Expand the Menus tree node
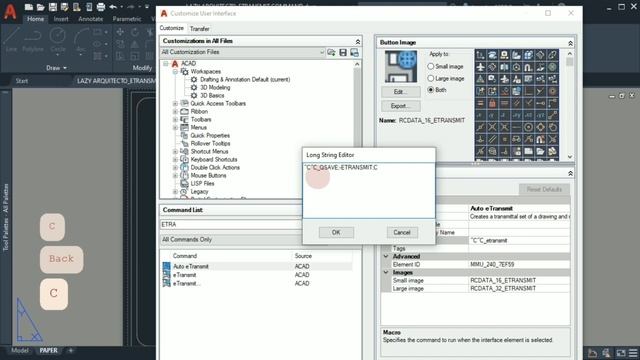Viewport: 640px width, 360px height. click(175, 128)
